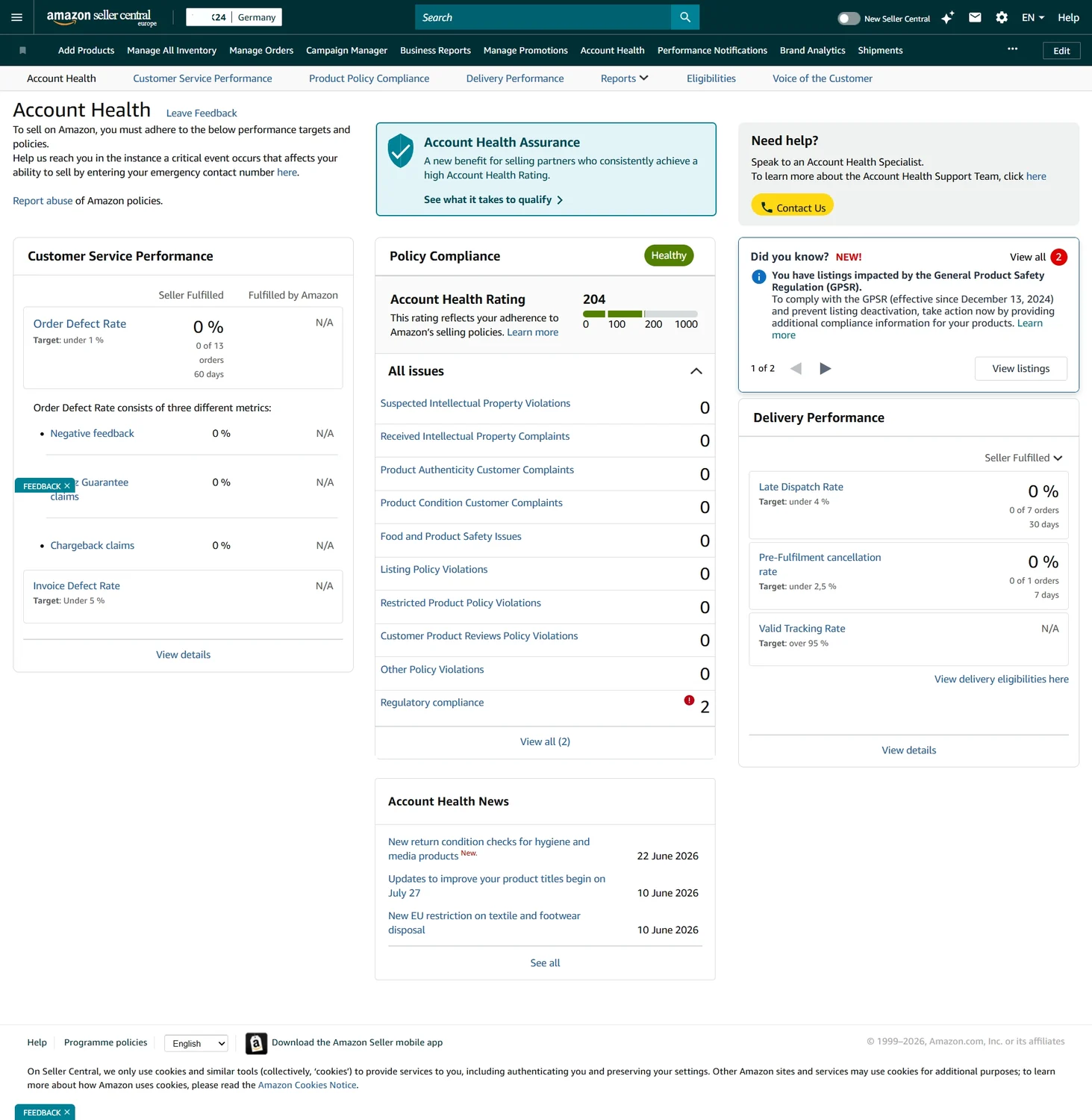Open Delivery Performance tab
The width and height of the screenshot is (1092, 1120).
tap(515, 78)
